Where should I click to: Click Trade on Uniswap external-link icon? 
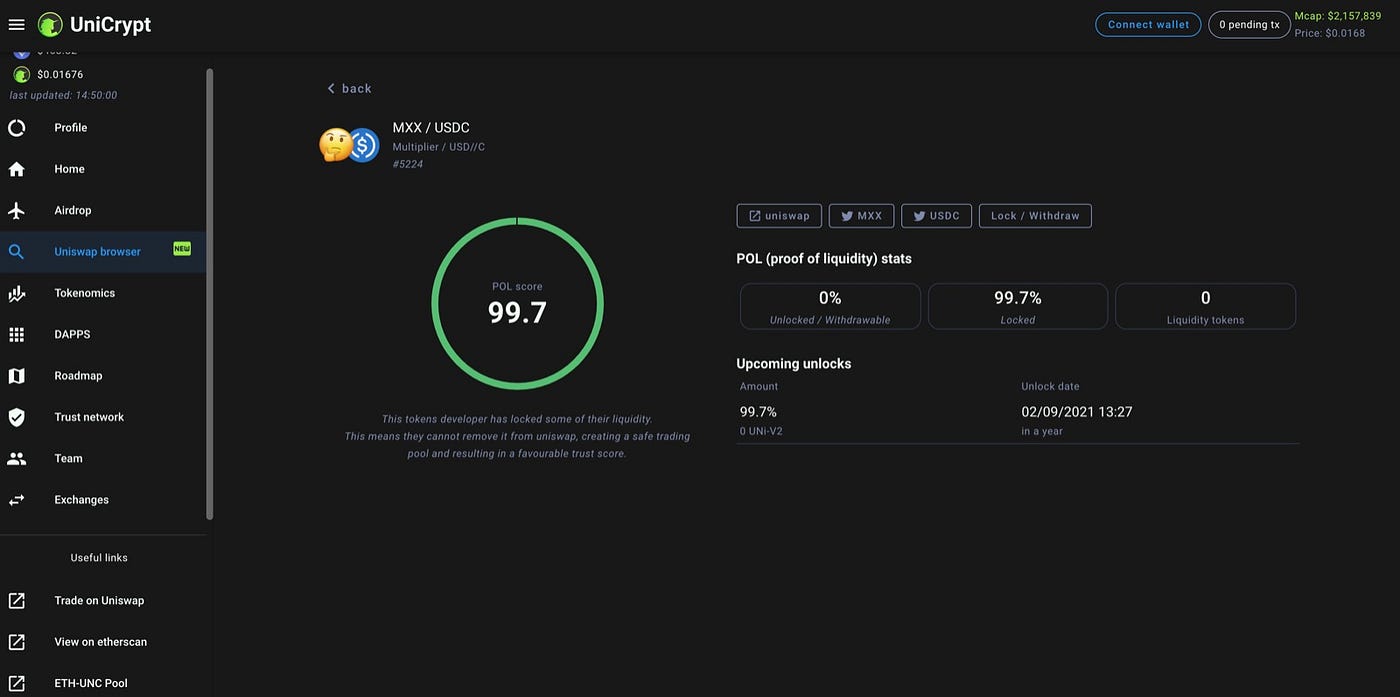click(x=16, y=601)
